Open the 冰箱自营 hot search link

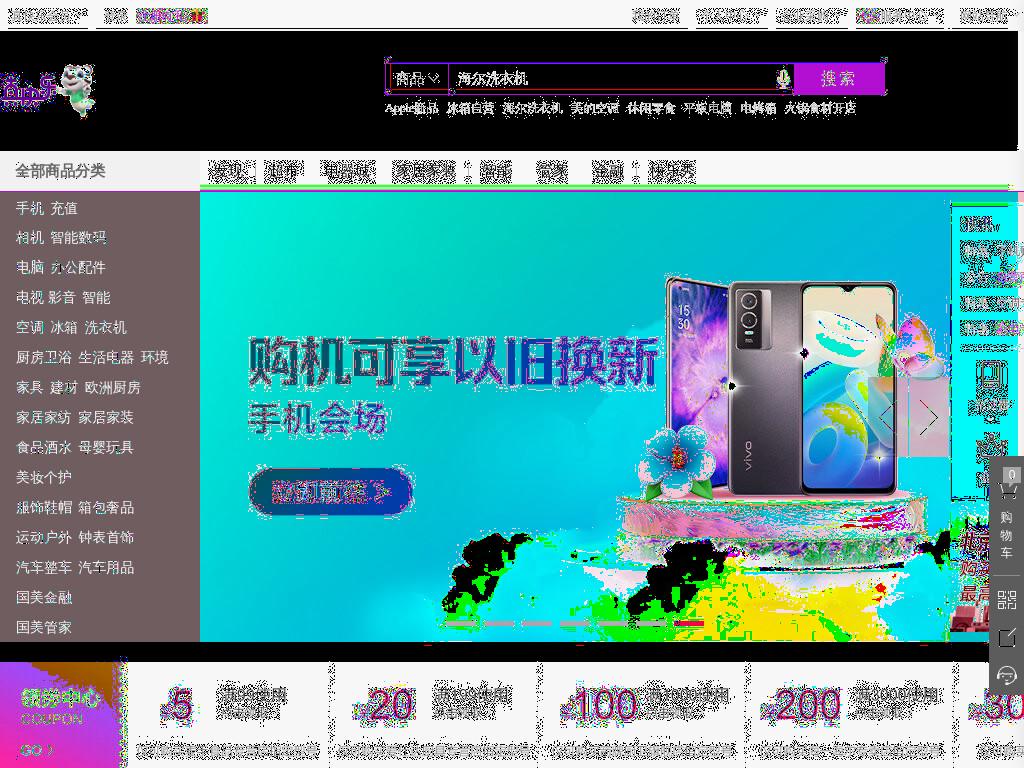pos(470,108)
